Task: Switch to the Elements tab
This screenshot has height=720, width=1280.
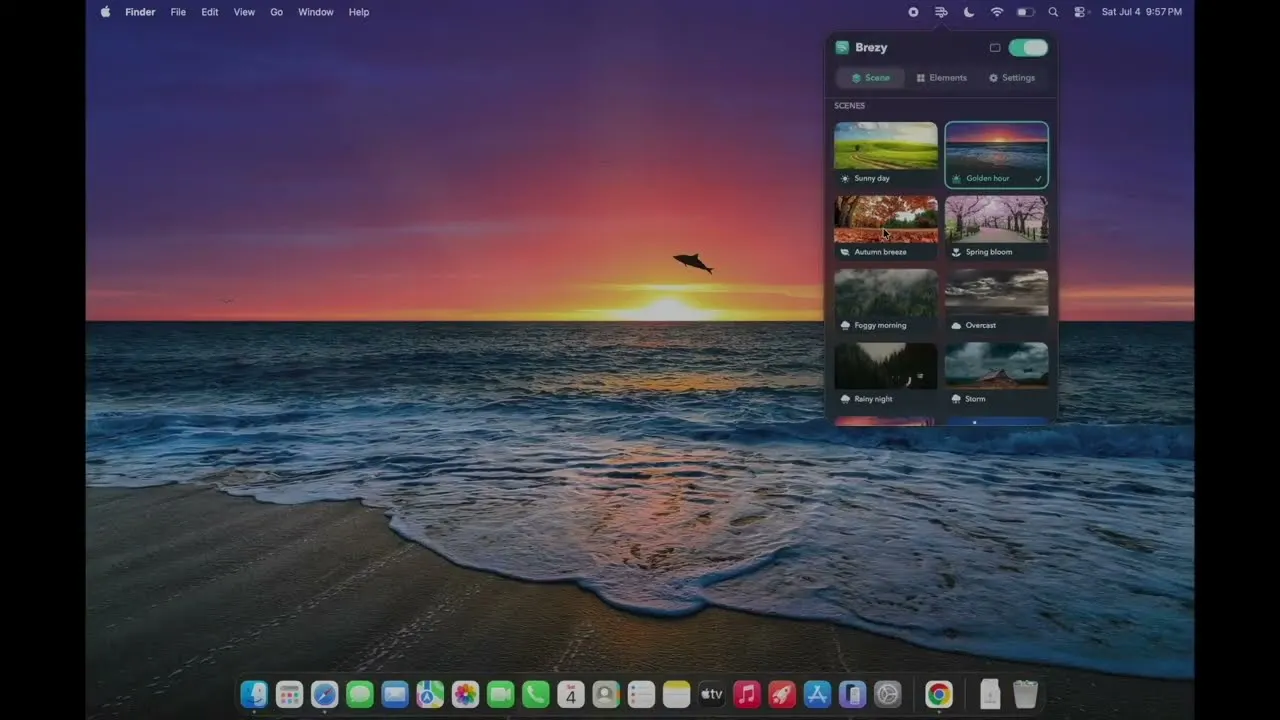Action: [942, 78]
